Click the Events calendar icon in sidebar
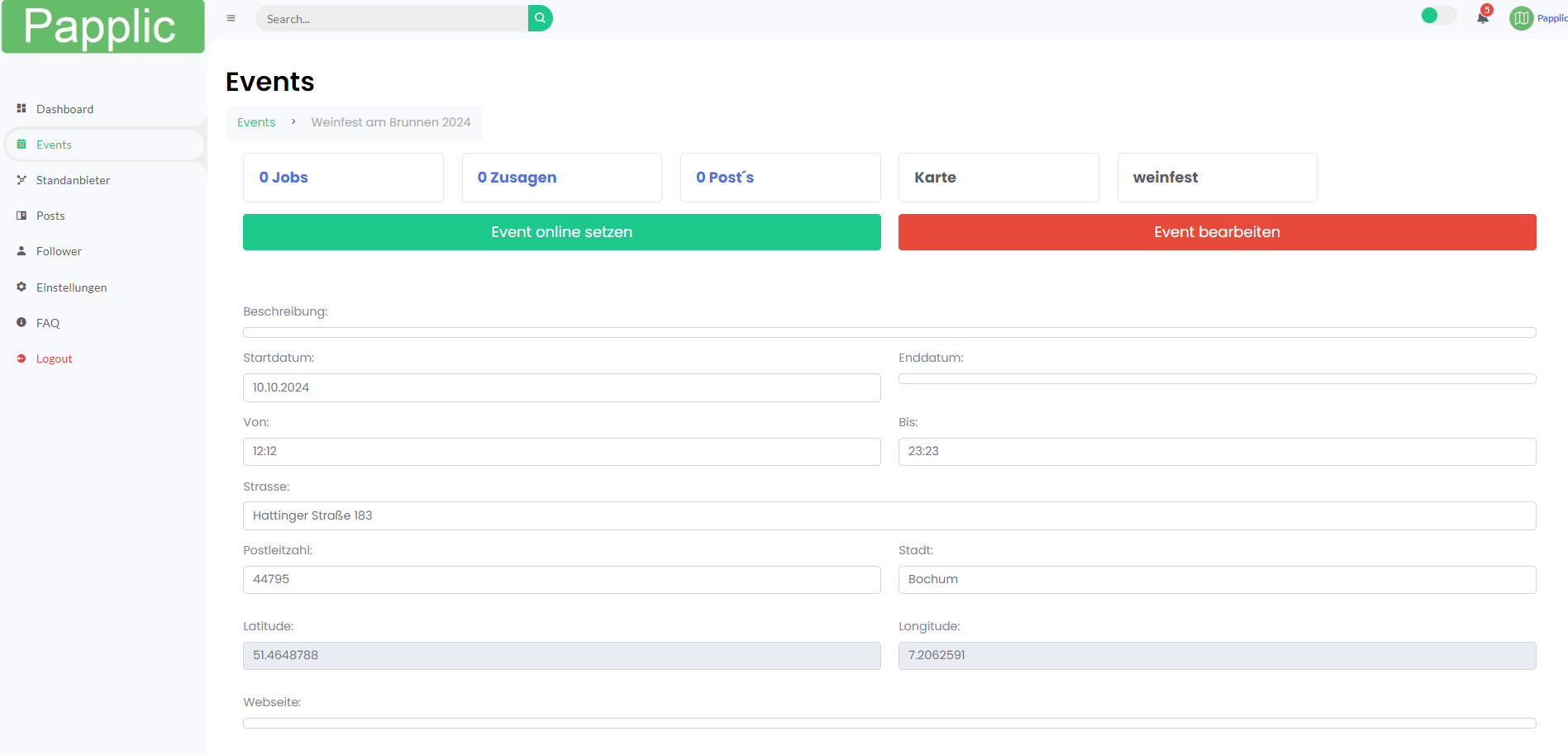The width and height of the screenshot is (1568, 755). click(x=21, y=144)
